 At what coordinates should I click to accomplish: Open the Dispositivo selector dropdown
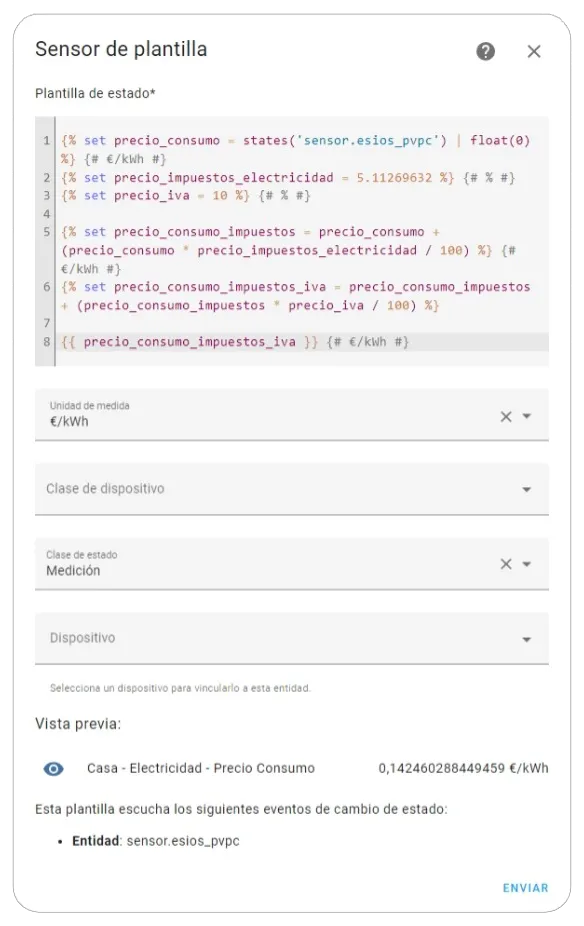click(x=292, y=638)
